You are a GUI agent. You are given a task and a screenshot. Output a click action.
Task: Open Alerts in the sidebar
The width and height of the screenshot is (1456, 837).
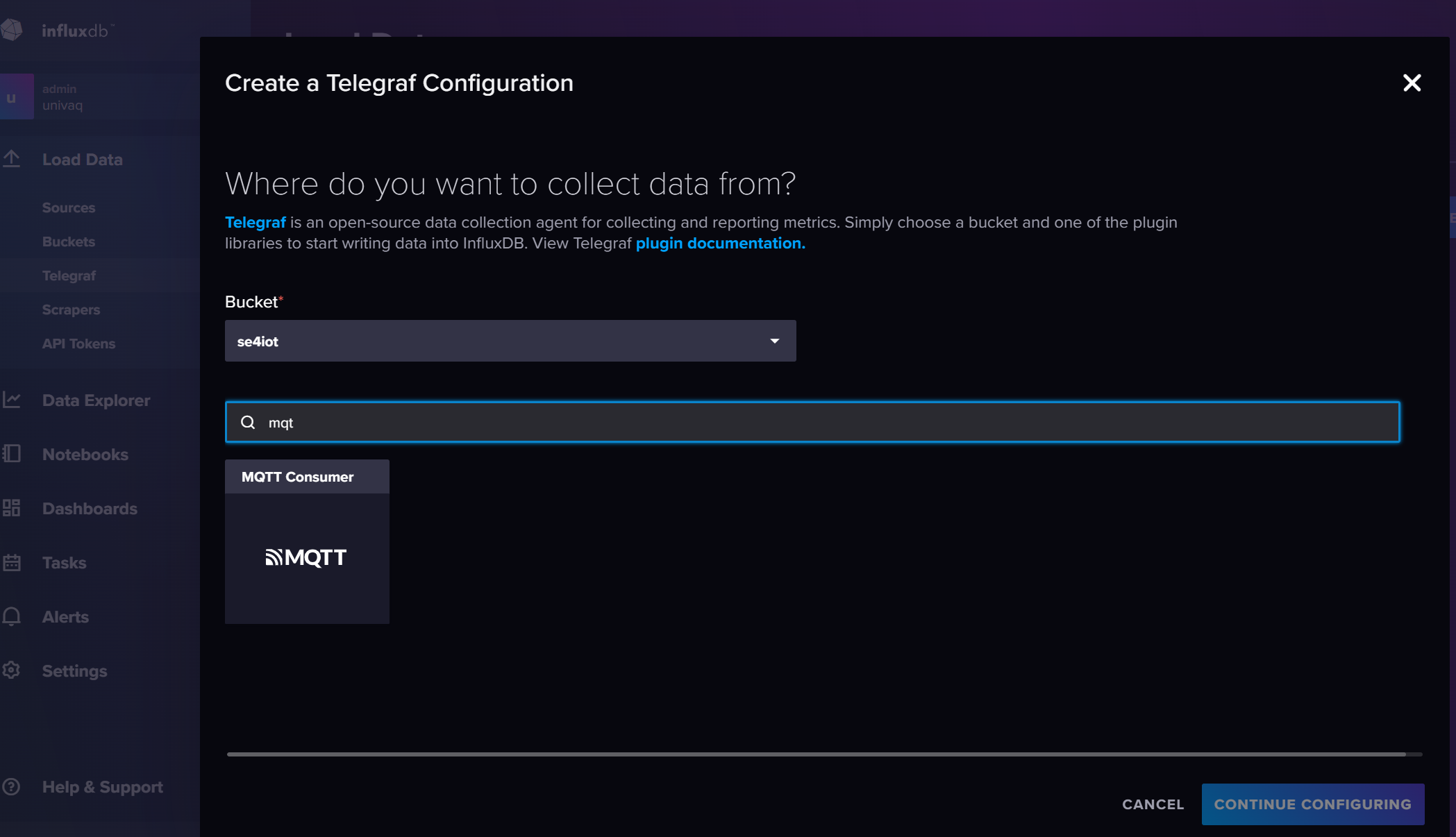pyautogui.click(x=65, y=617)
